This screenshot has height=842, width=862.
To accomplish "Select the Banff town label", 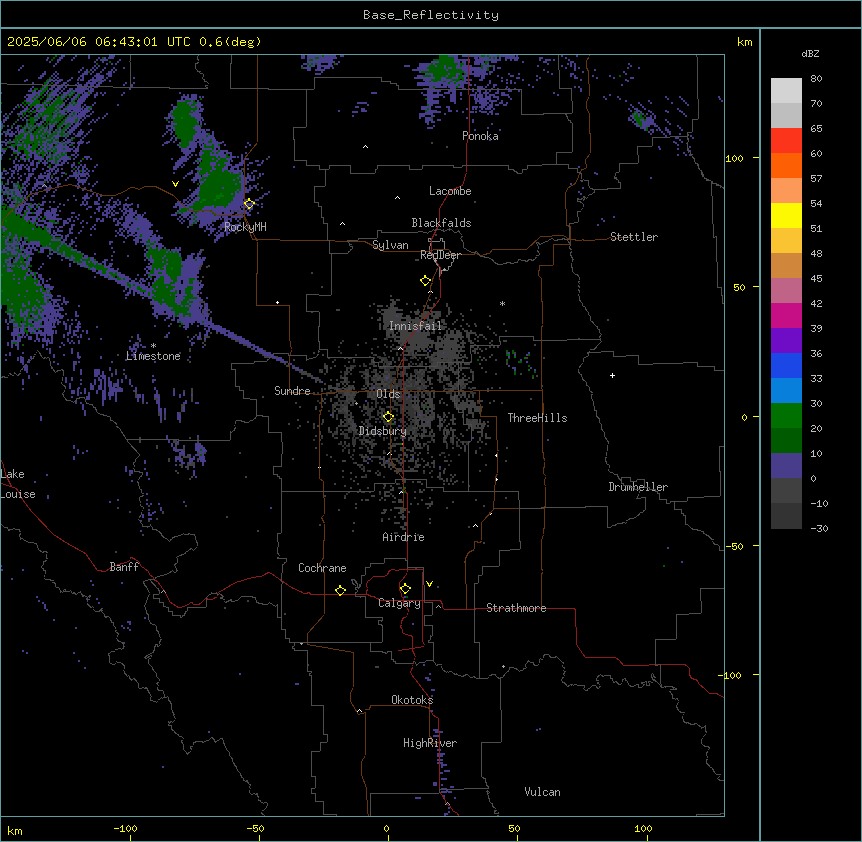I will [x=124, y=567].
